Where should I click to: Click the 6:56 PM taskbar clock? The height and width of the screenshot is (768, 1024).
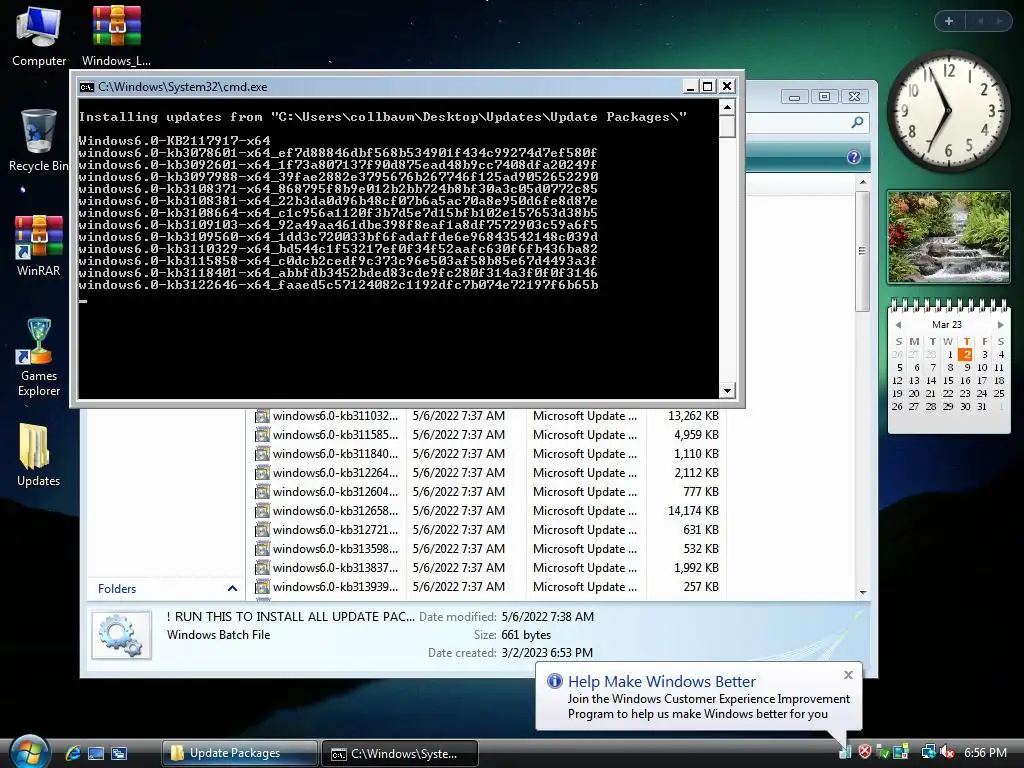[985, 752]
